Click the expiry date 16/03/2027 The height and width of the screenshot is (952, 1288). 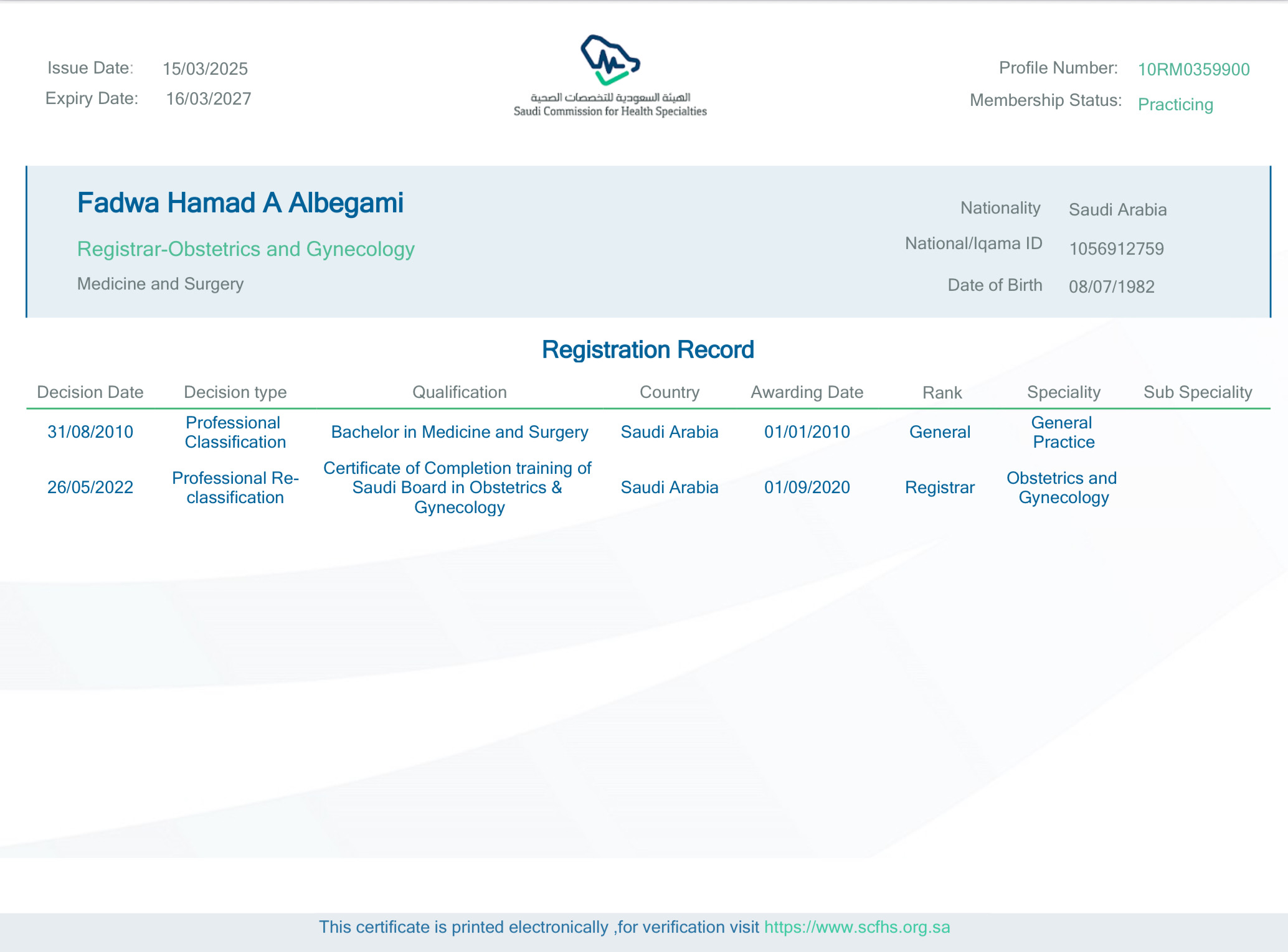209,99
